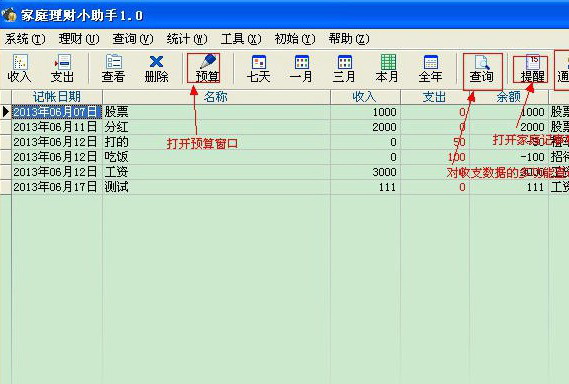Show the 一月 one-month records icon

[301, 69]
